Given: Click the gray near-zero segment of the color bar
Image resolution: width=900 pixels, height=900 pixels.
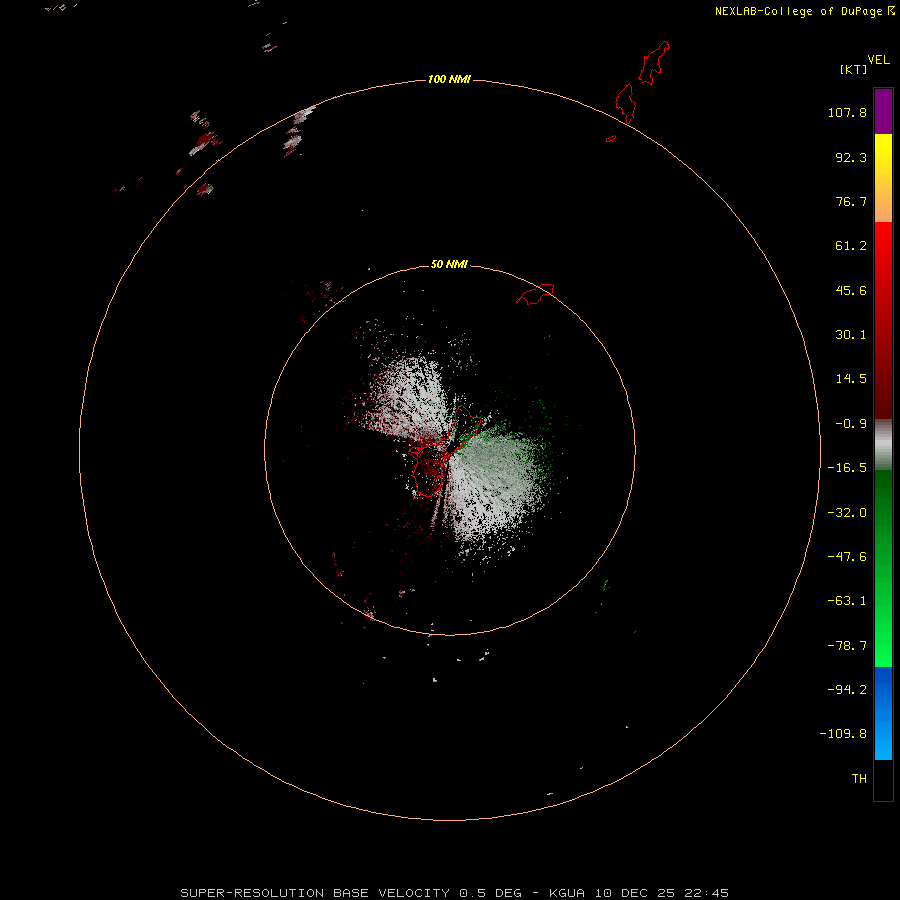Looking at the screenshot, I should (x=883, y=445).
